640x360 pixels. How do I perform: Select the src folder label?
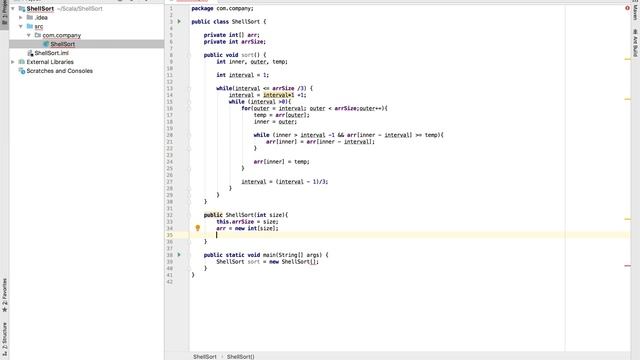(x=39, y=27)
